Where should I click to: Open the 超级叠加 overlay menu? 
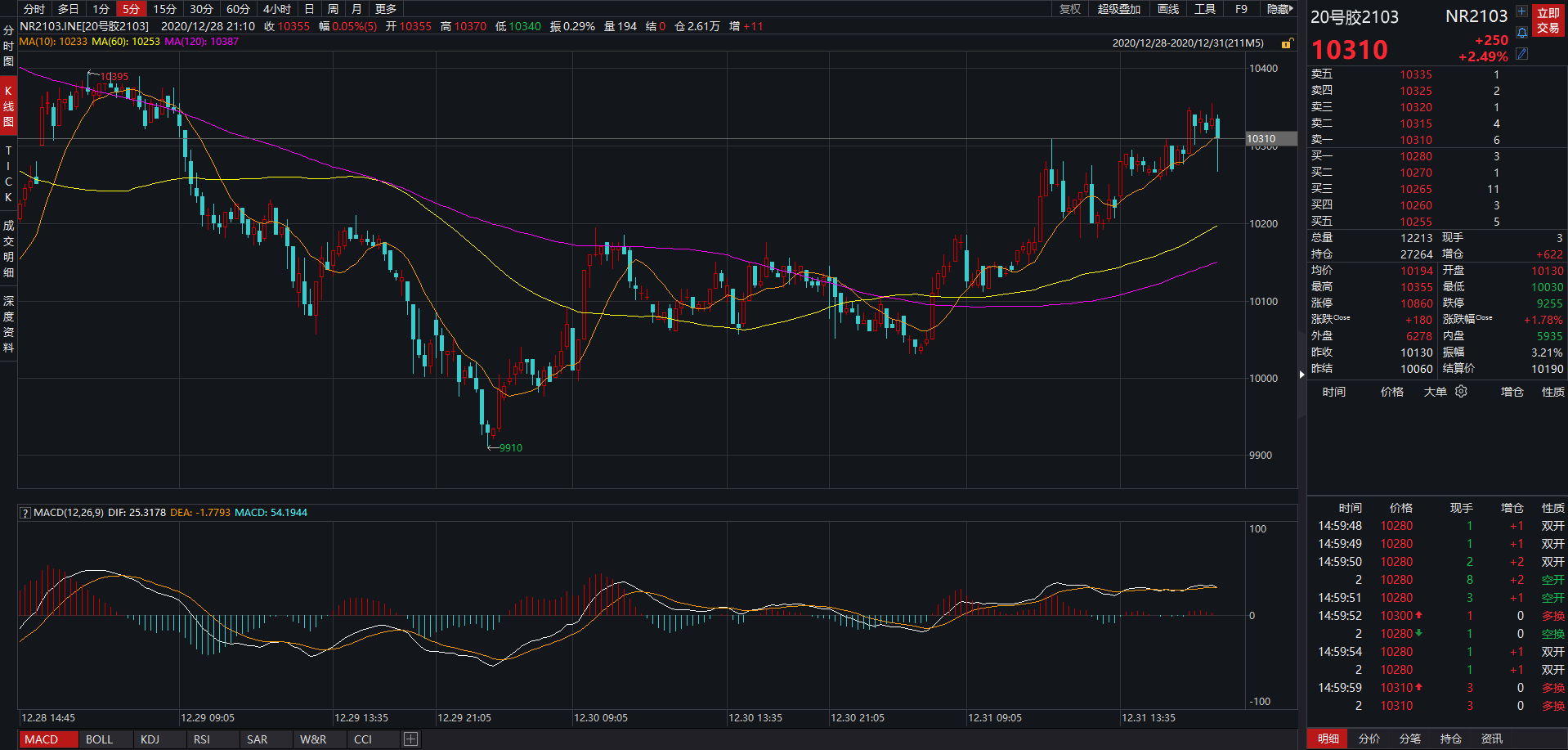pyautogui.click(x=1118, y=9)
